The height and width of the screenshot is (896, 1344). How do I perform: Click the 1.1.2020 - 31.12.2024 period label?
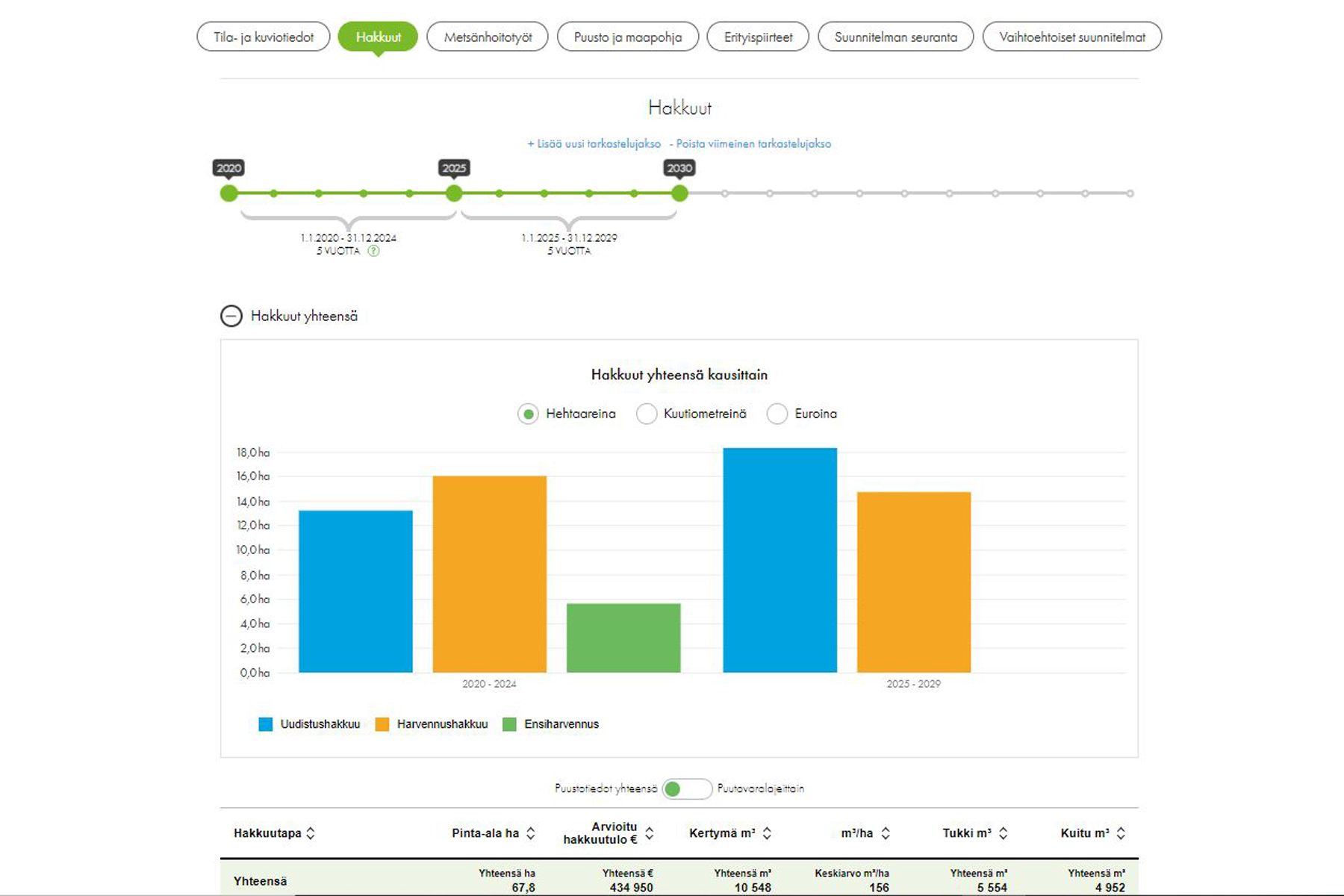pyautogui.click(x=349, y=238)
